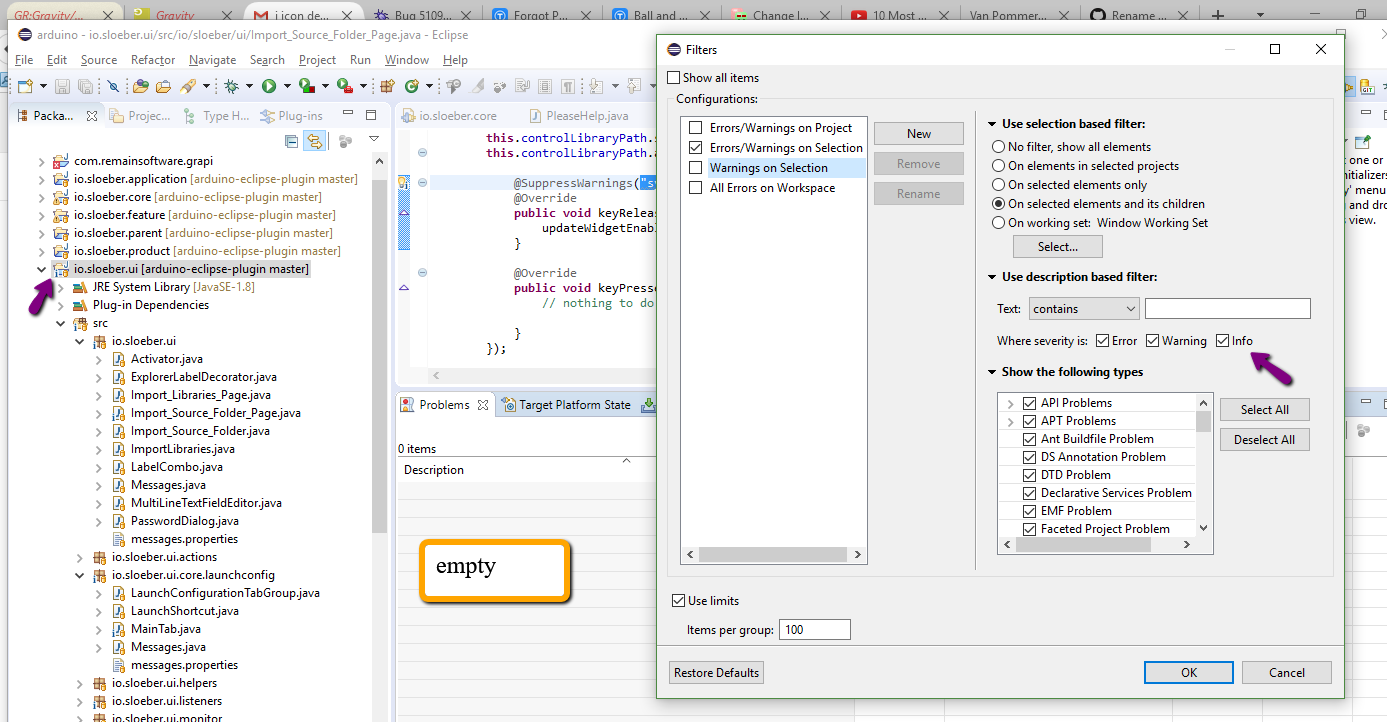Click the Debug bug icon in toolbar
The height and width of the screenshot is (722, 1387).
point(232,87)
